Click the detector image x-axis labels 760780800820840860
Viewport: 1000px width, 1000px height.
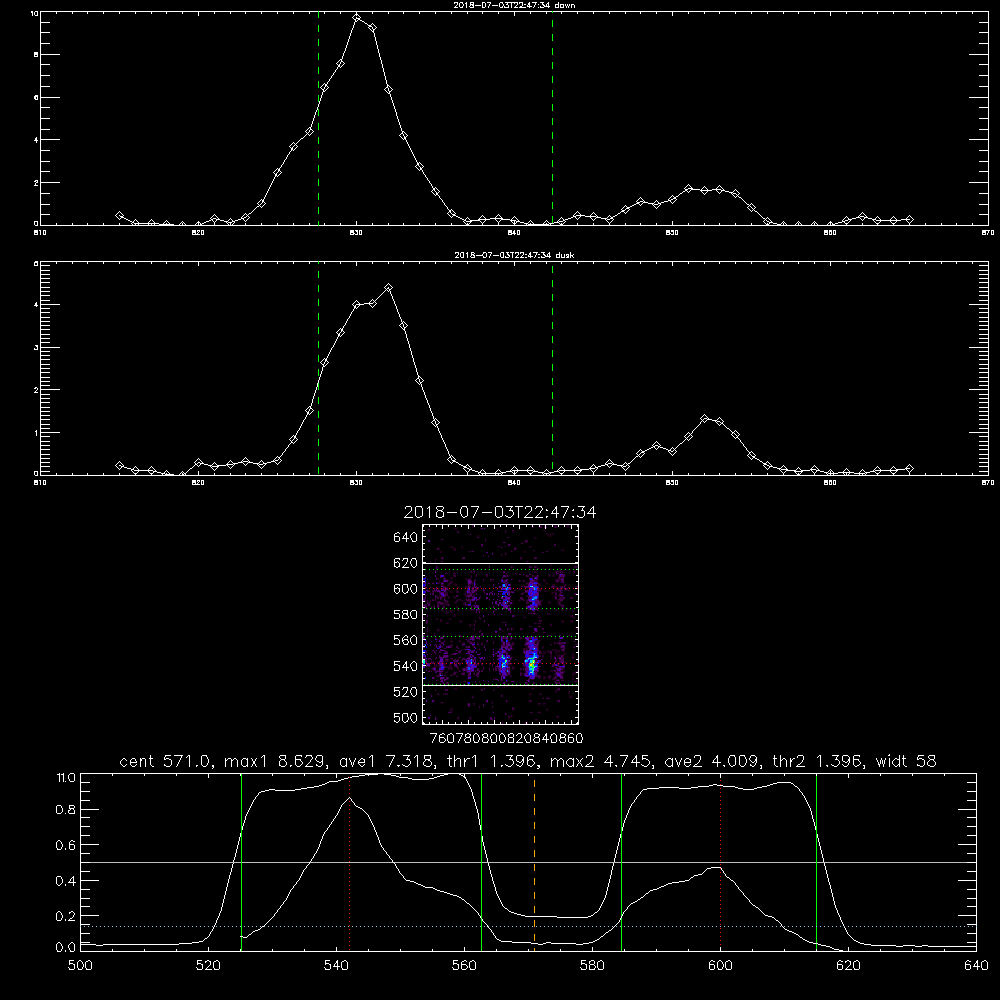pyautogui.click(x=507, y=738)
